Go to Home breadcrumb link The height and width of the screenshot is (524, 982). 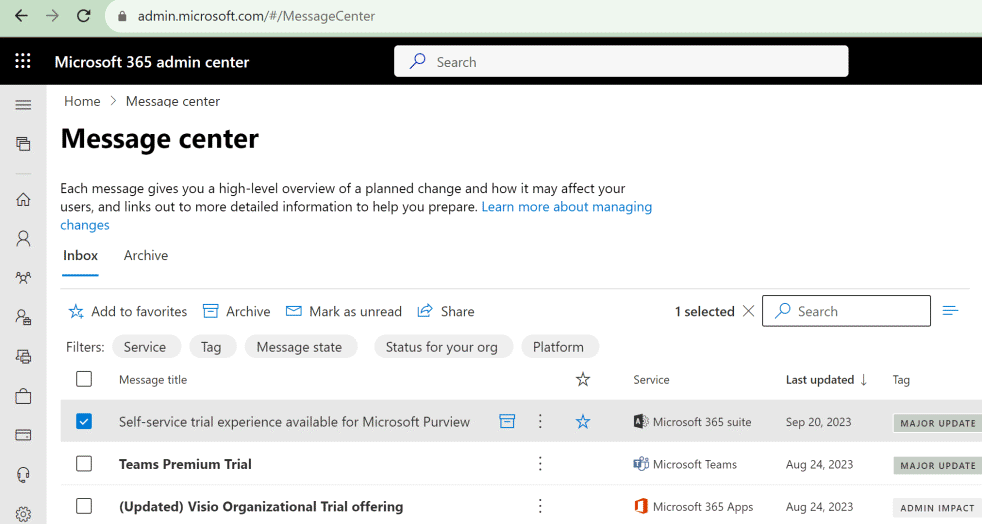tap(82, 101)
